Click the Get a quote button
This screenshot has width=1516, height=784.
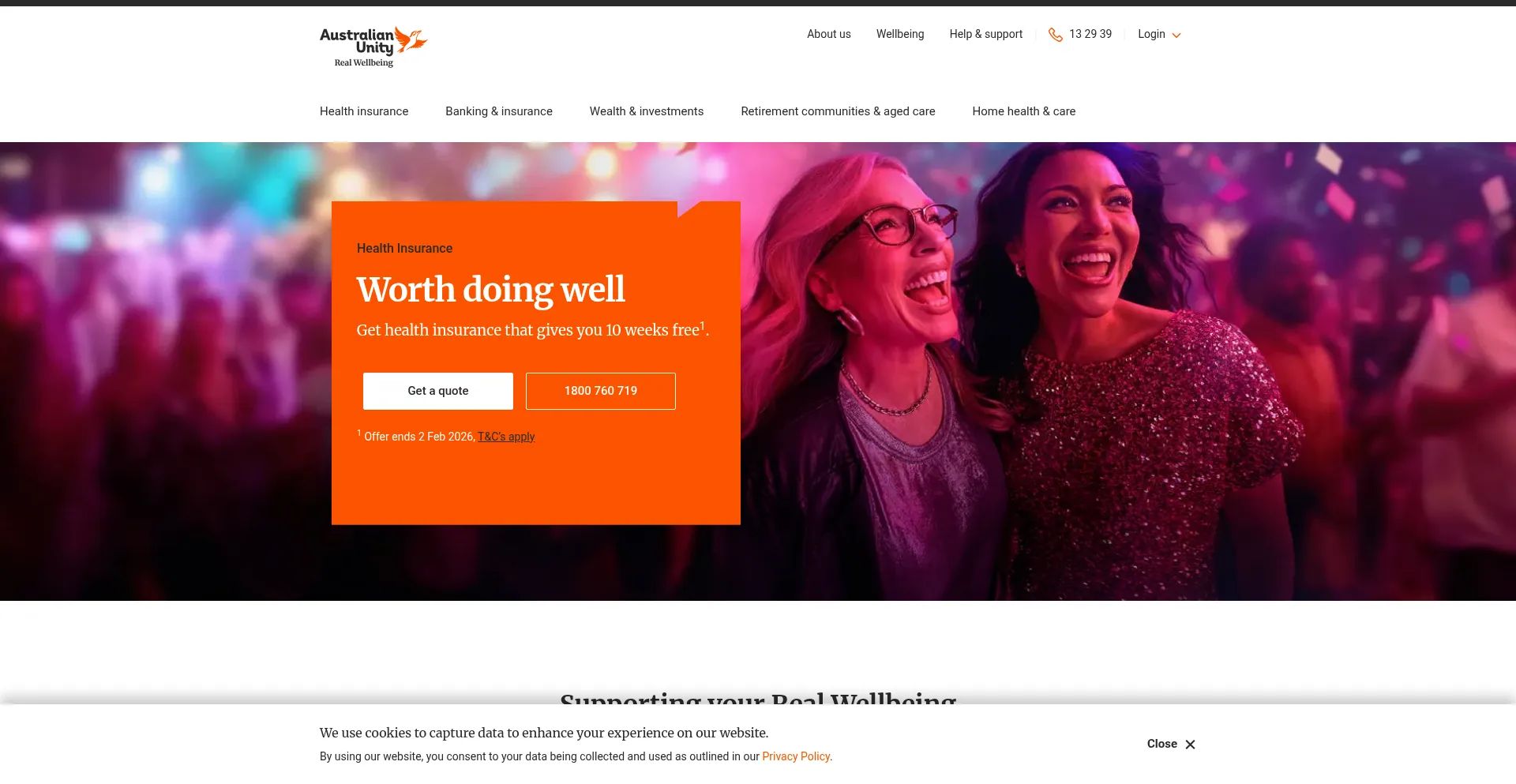(x=438, y=391)
